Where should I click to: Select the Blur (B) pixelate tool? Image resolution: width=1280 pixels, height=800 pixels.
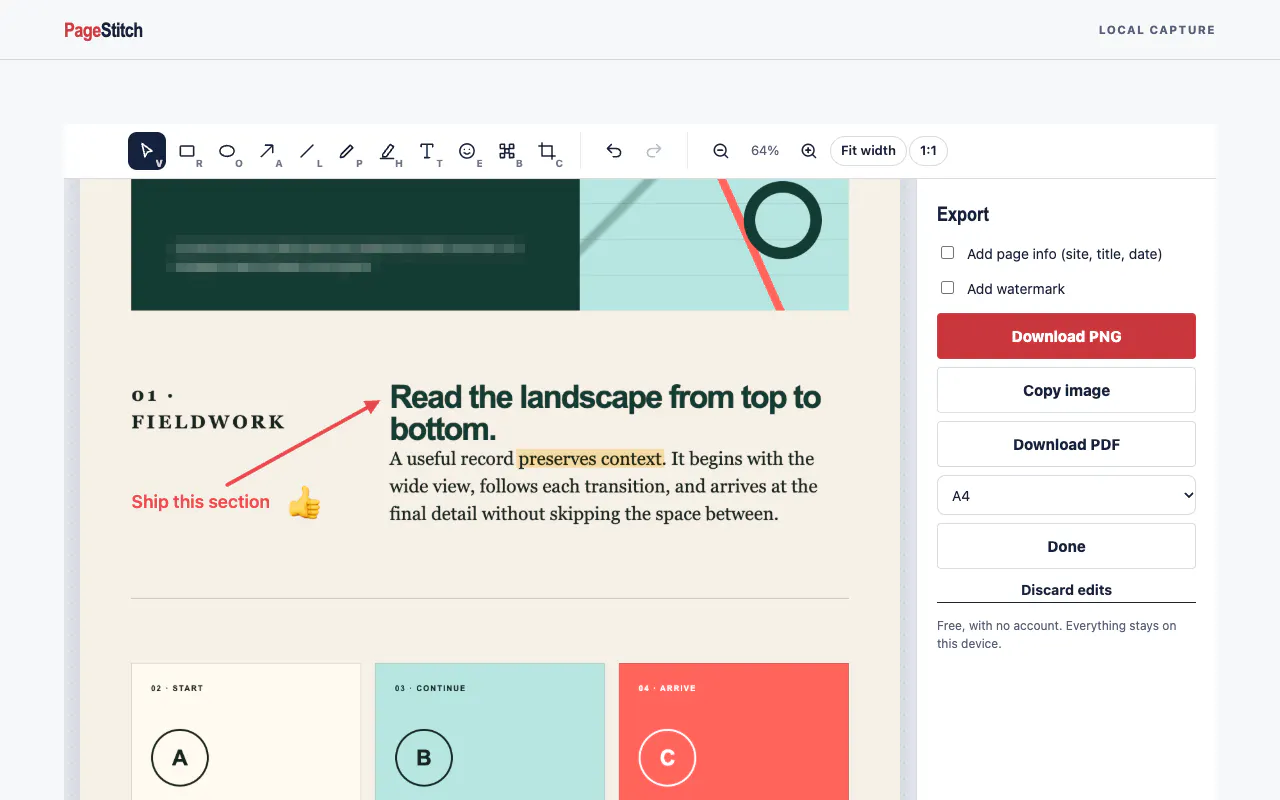click(x=507, y=151)
